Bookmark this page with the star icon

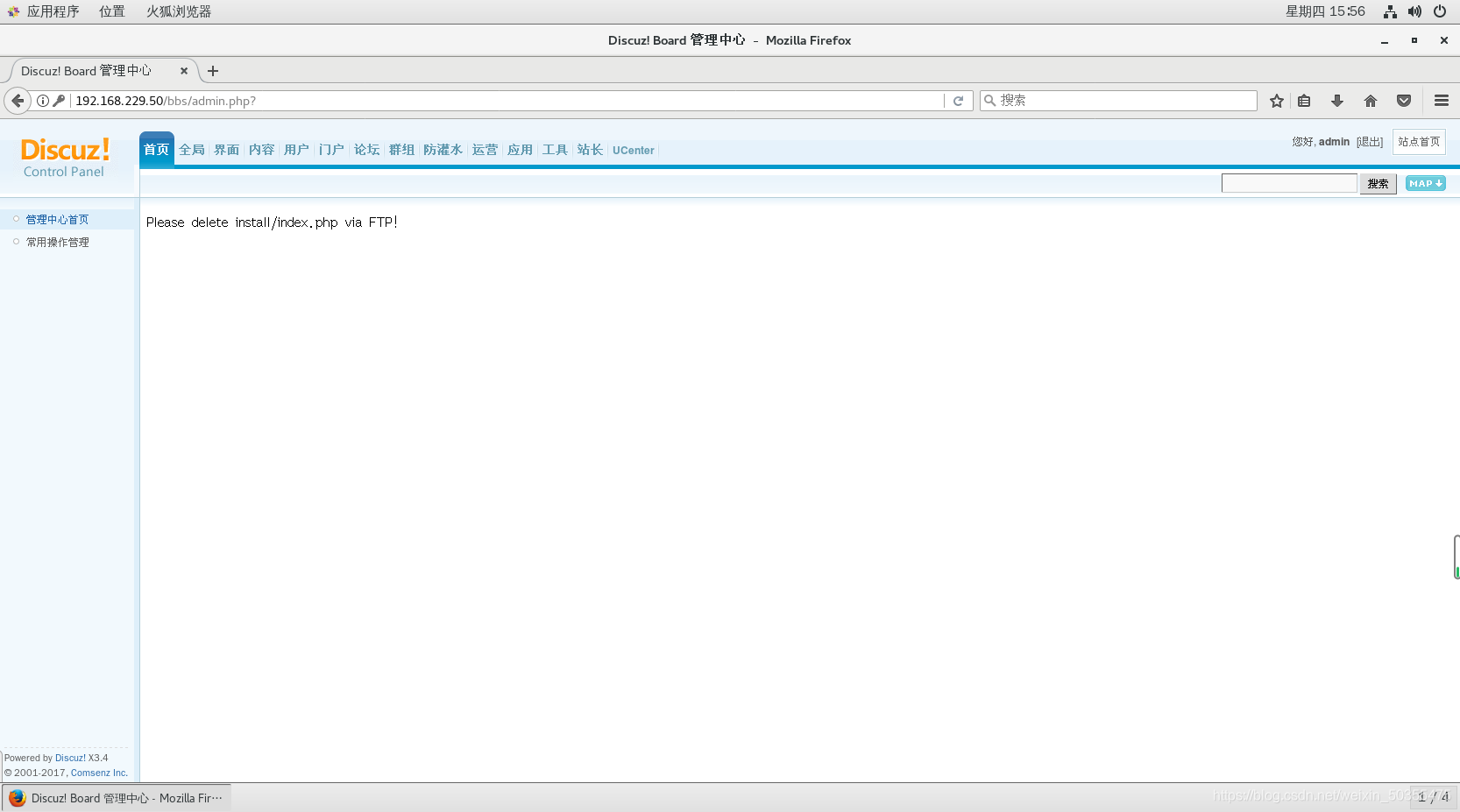tap(1277, 101)
